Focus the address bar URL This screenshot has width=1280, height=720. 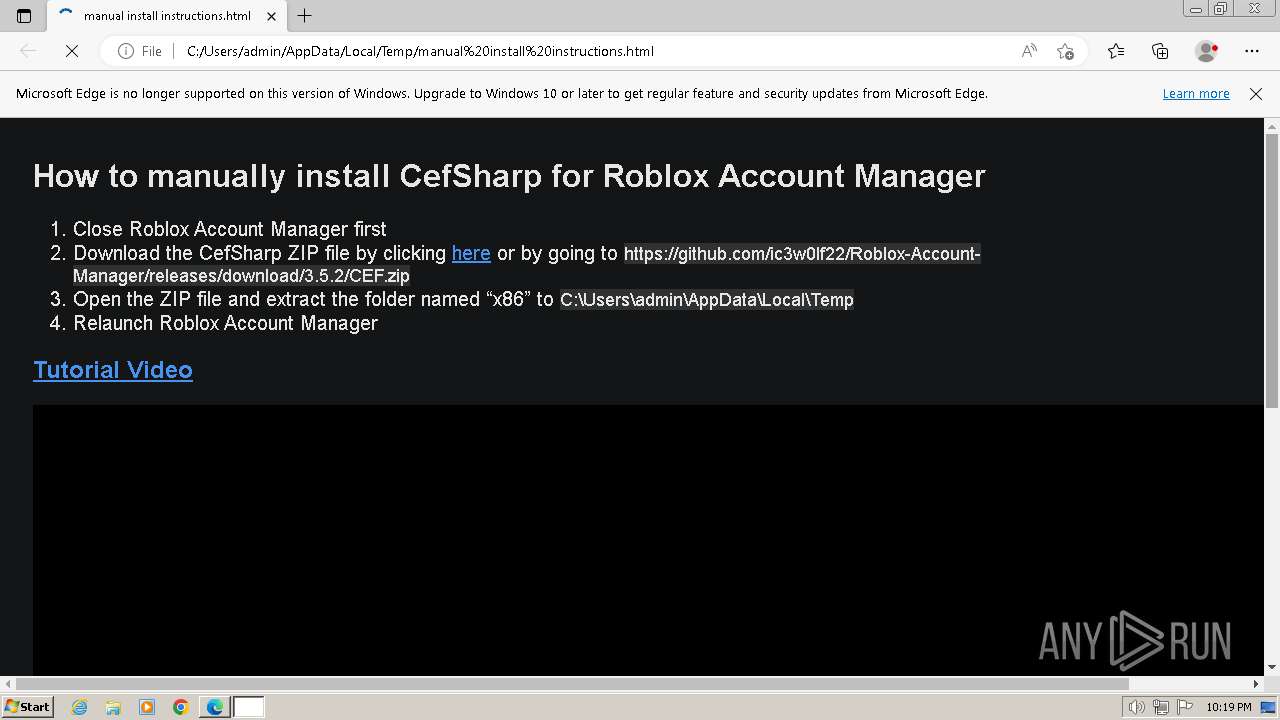coord(420,51)
